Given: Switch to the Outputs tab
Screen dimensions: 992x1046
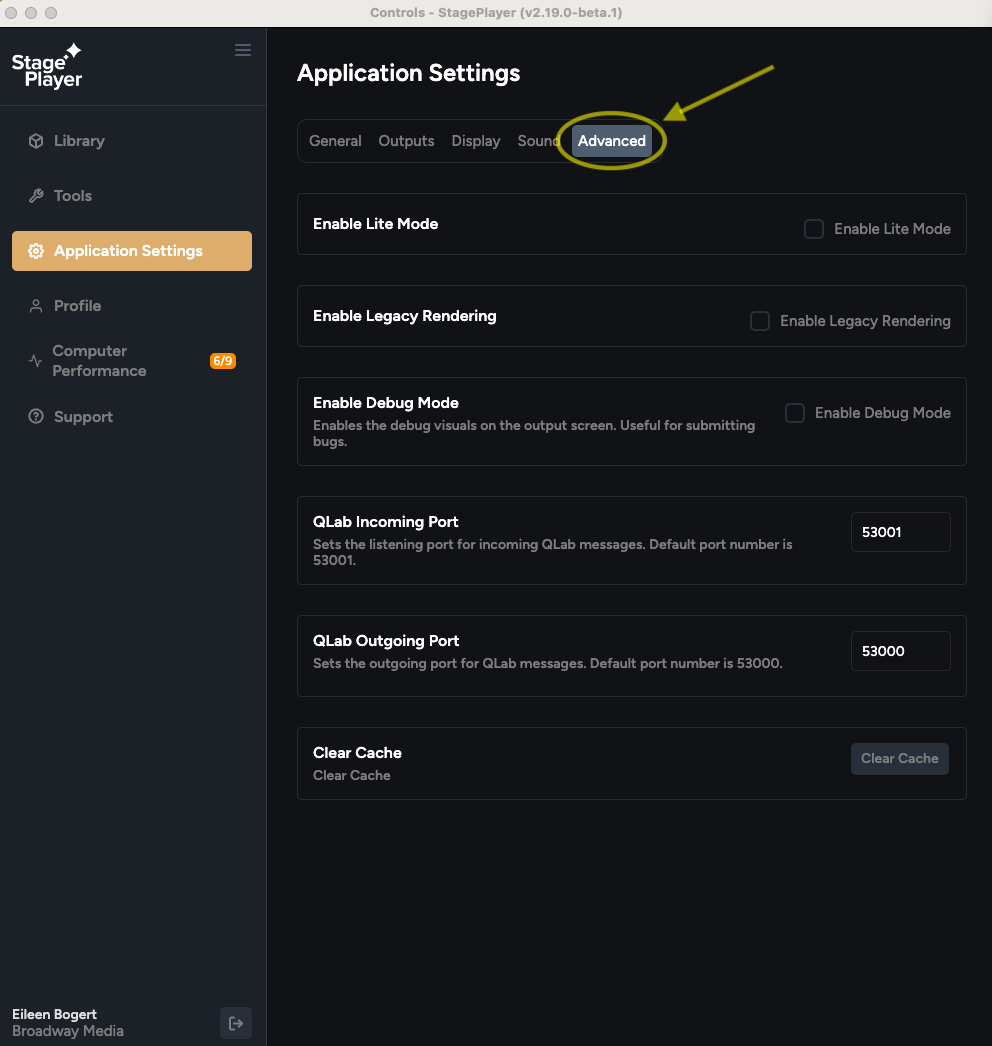Looking at the screenshot, I should coord(406,141).
